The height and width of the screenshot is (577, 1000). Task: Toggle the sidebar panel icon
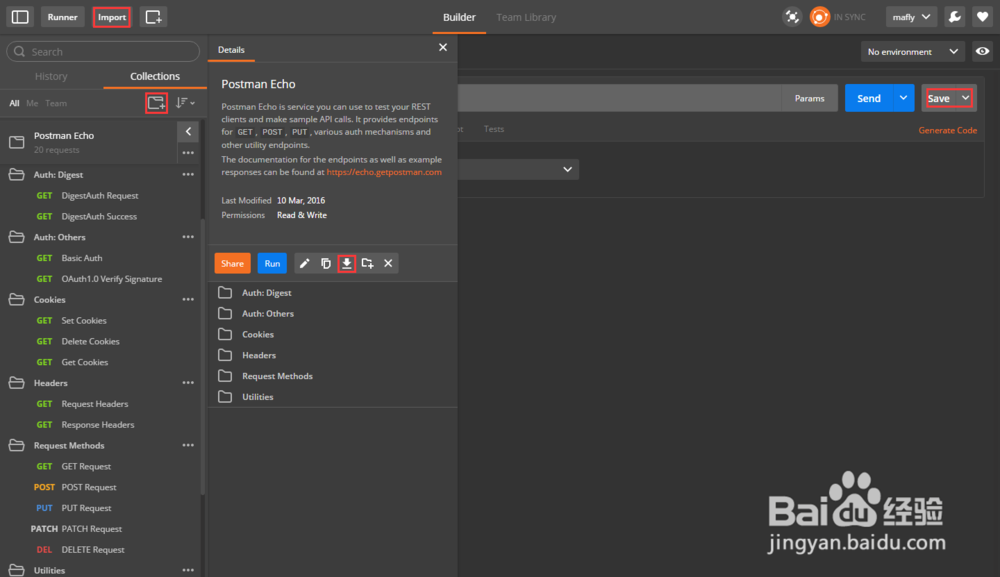coord(20,17)
